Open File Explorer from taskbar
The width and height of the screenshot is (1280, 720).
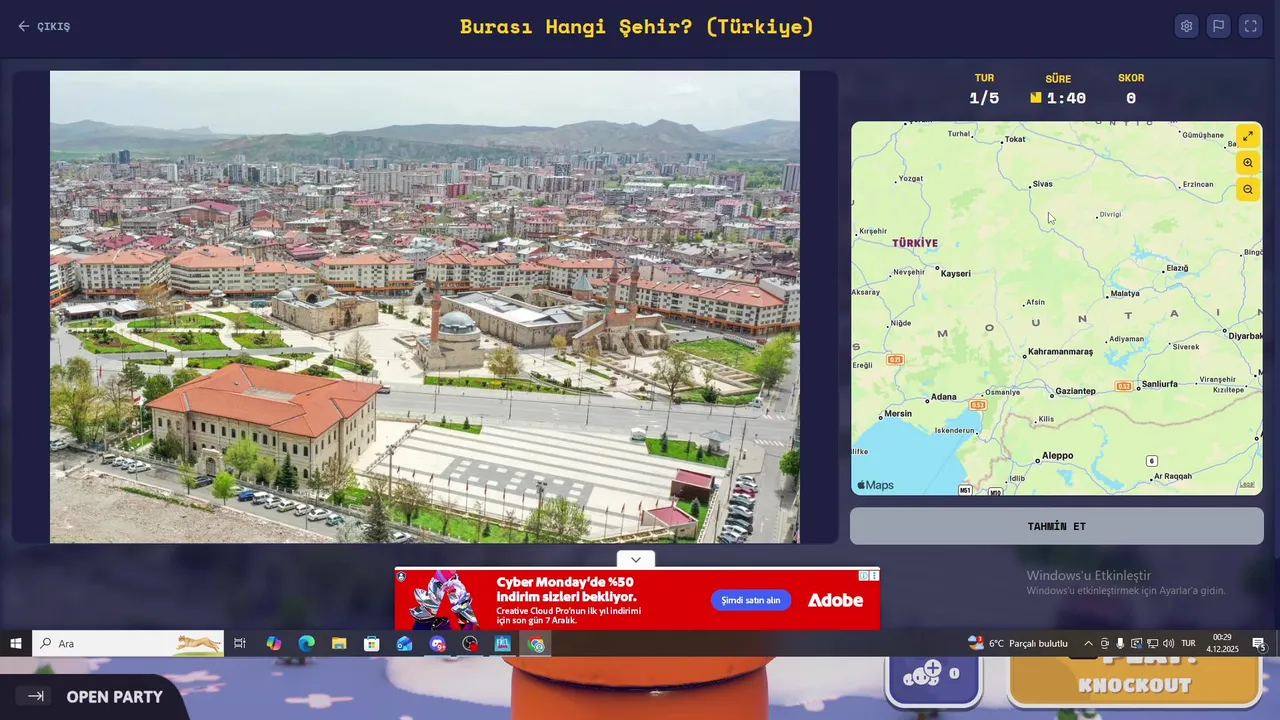(339, 643)
